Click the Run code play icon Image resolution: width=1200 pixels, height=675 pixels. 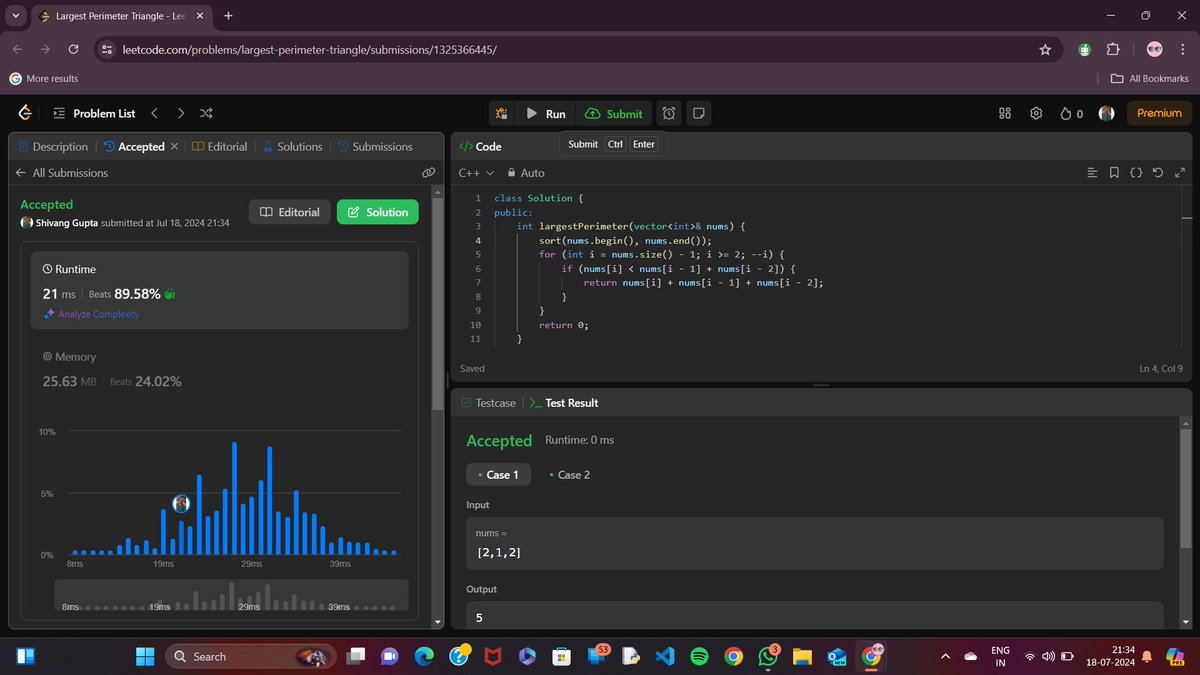533,114
